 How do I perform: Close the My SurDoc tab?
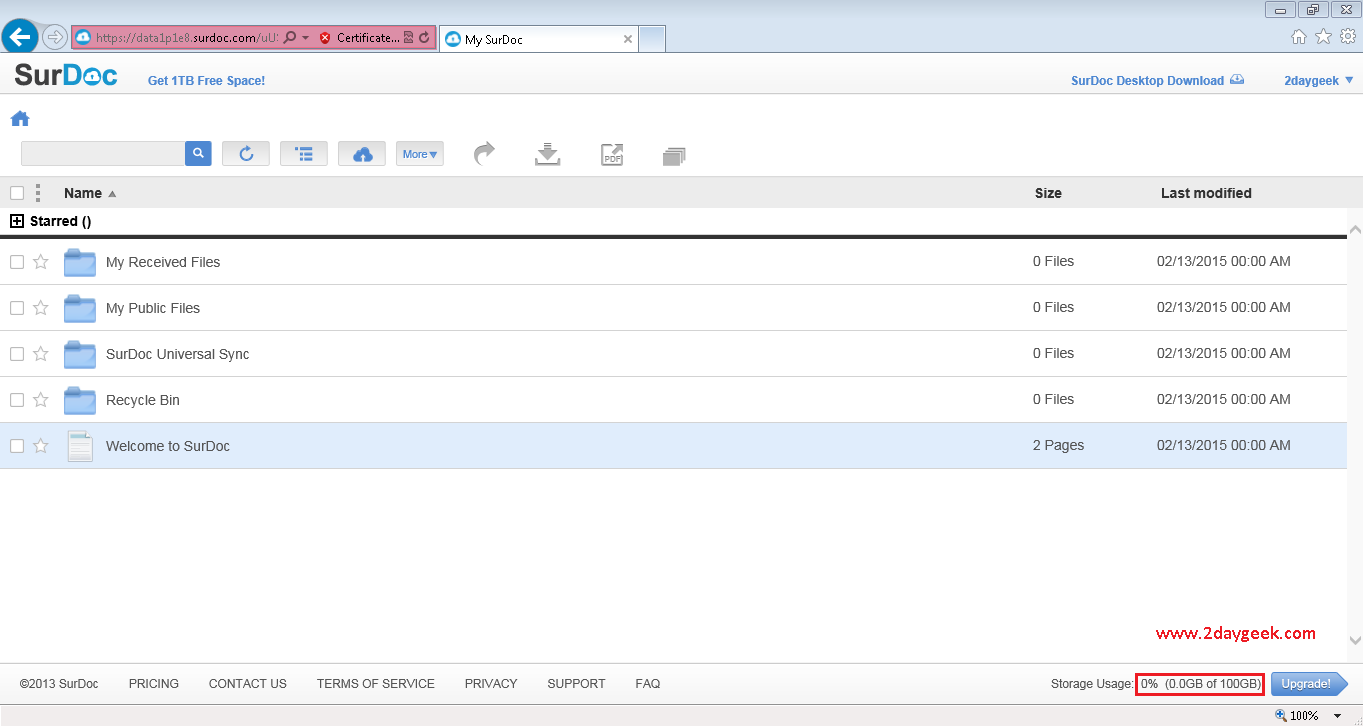[628, 39]
